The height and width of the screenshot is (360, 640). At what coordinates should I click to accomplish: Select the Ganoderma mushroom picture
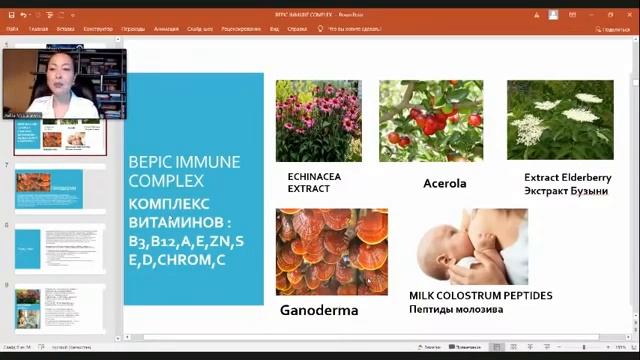tap(332, 252)
